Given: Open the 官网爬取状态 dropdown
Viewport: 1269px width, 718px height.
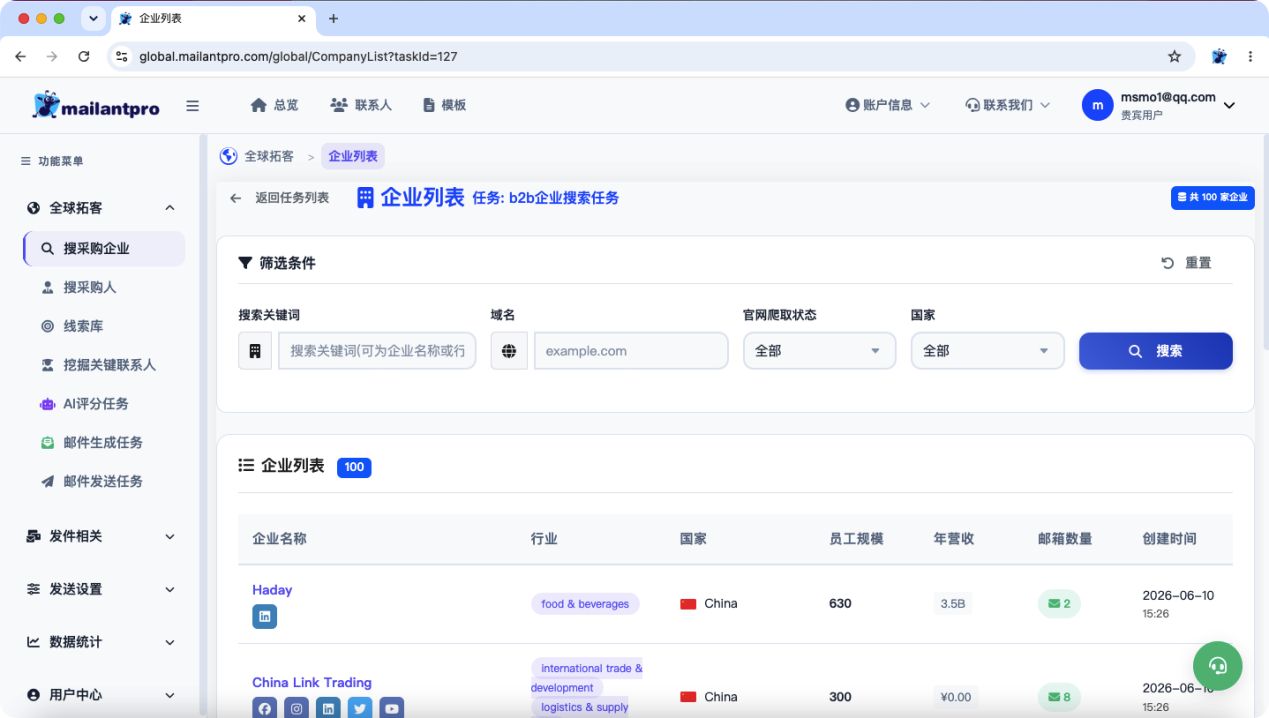Looking at the screenshot, I should [x=819, y=351].
